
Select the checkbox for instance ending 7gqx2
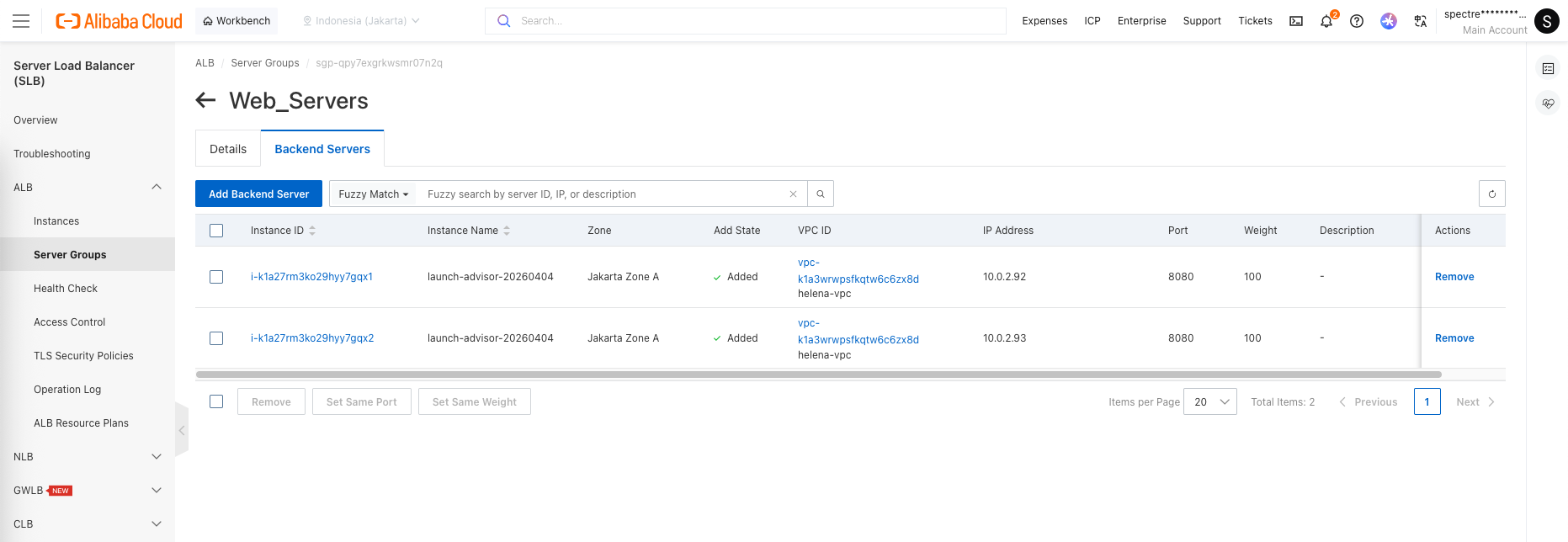click(216, 338)
